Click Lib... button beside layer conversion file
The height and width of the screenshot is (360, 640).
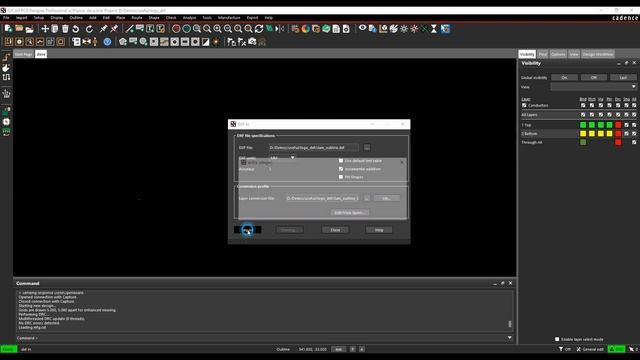[387, 198]
